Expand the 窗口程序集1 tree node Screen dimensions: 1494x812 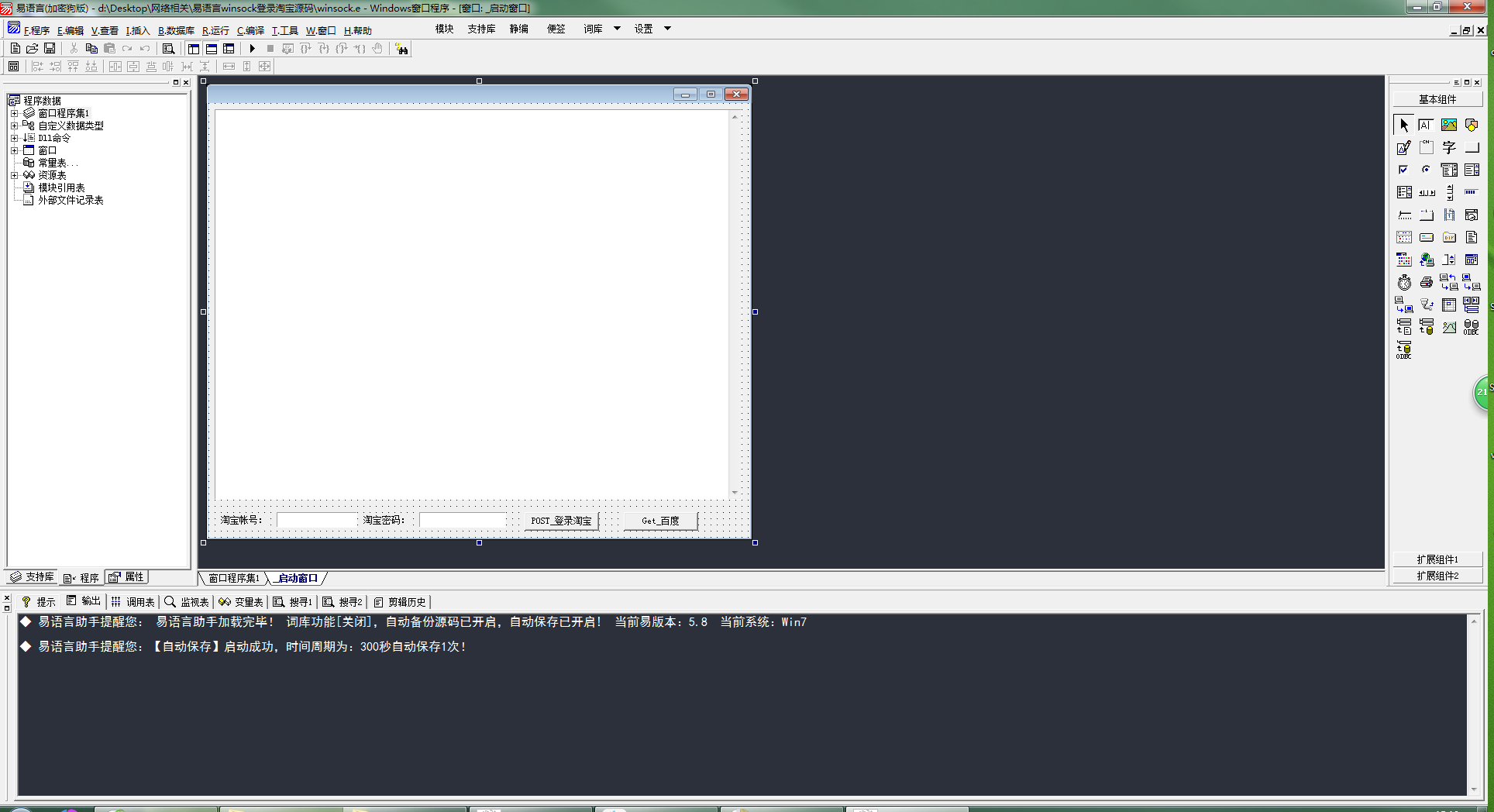click(x=14, y=113)
